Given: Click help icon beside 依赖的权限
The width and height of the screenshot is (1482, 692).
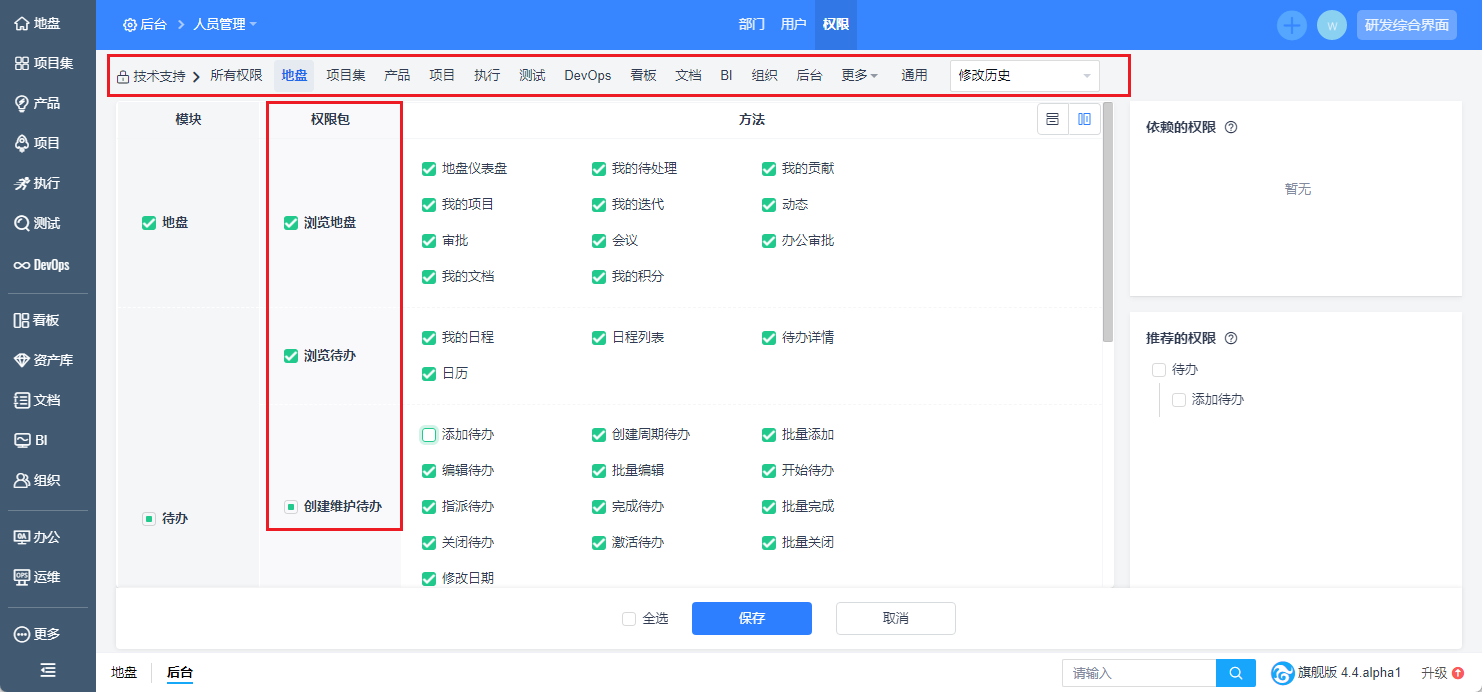Looking at the screenshot, I should coord(1231,127).
